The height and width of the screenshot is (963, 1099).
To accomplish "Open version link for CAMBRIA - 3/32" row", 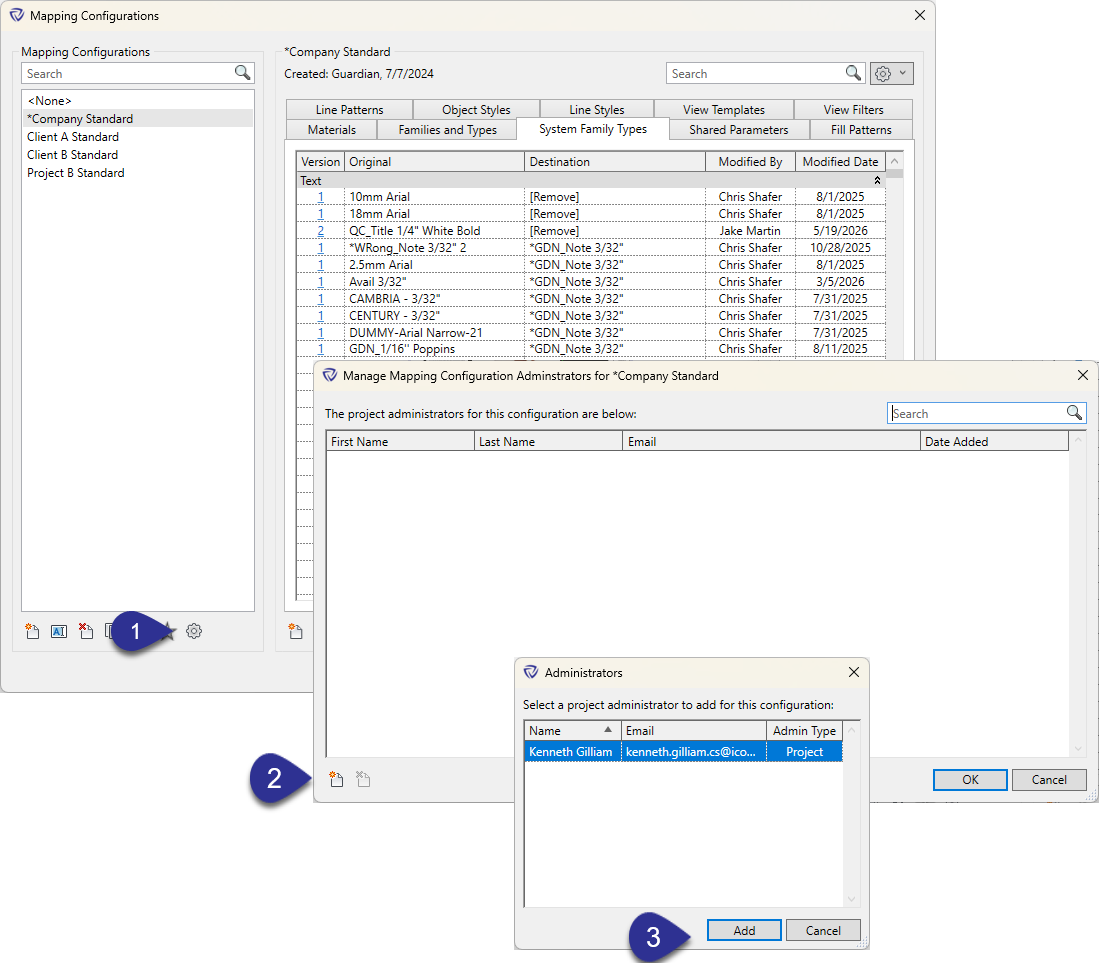I will 321,299.
